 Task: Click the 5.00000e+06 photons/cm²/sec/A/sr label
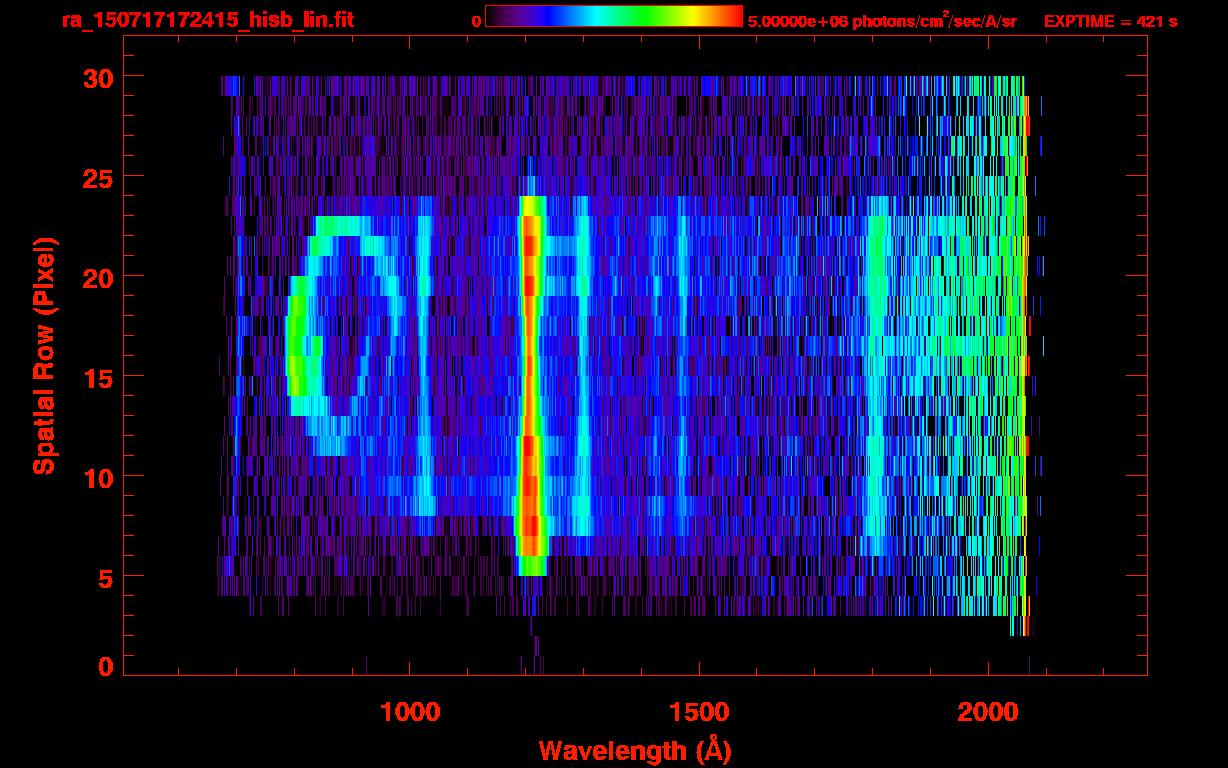pos(882,21)
